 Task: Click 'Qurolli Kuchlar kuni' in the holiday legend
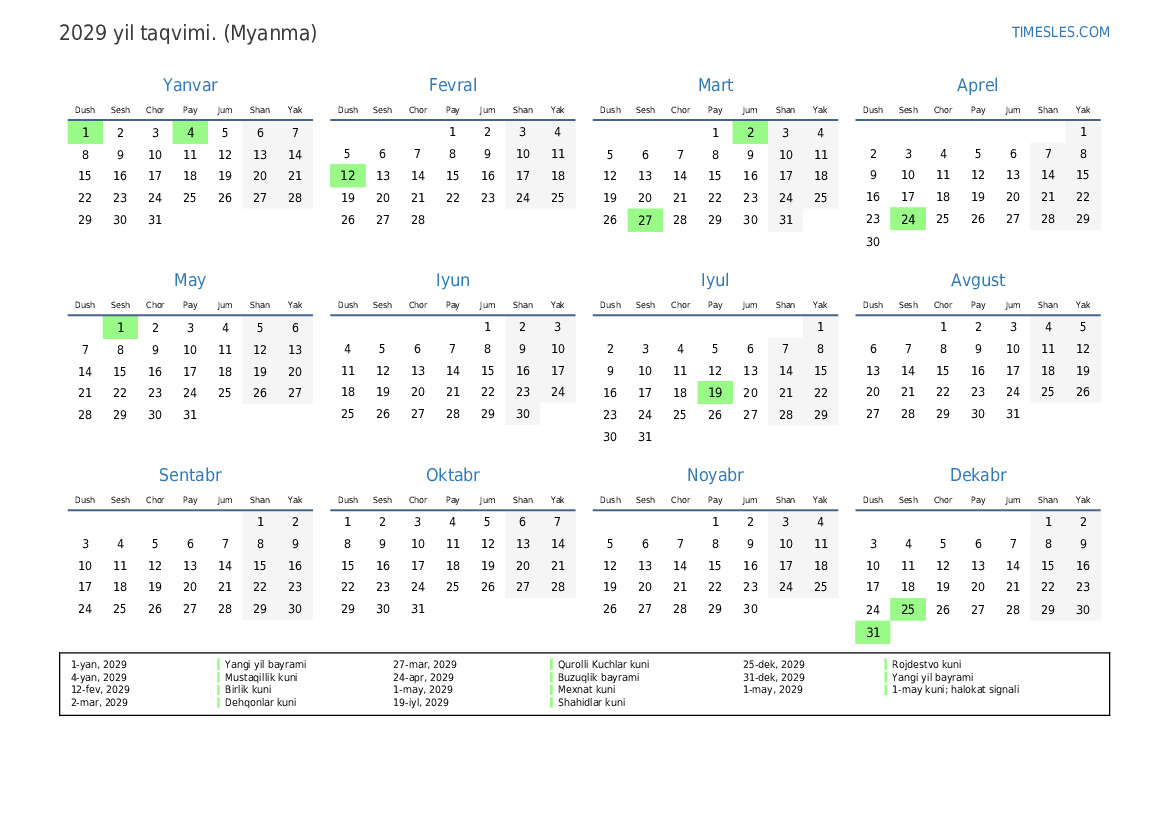(x=603, y=664)
